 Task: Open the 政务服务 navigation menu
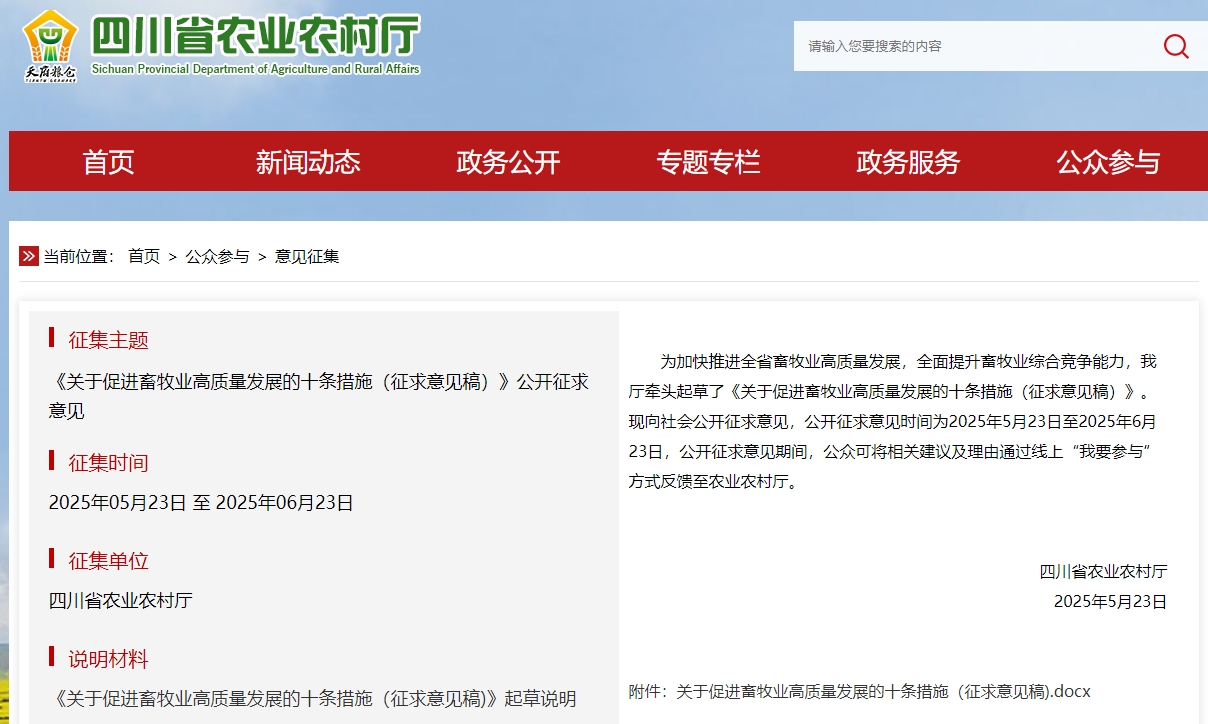pyautogui.click(x=906, y=161)
